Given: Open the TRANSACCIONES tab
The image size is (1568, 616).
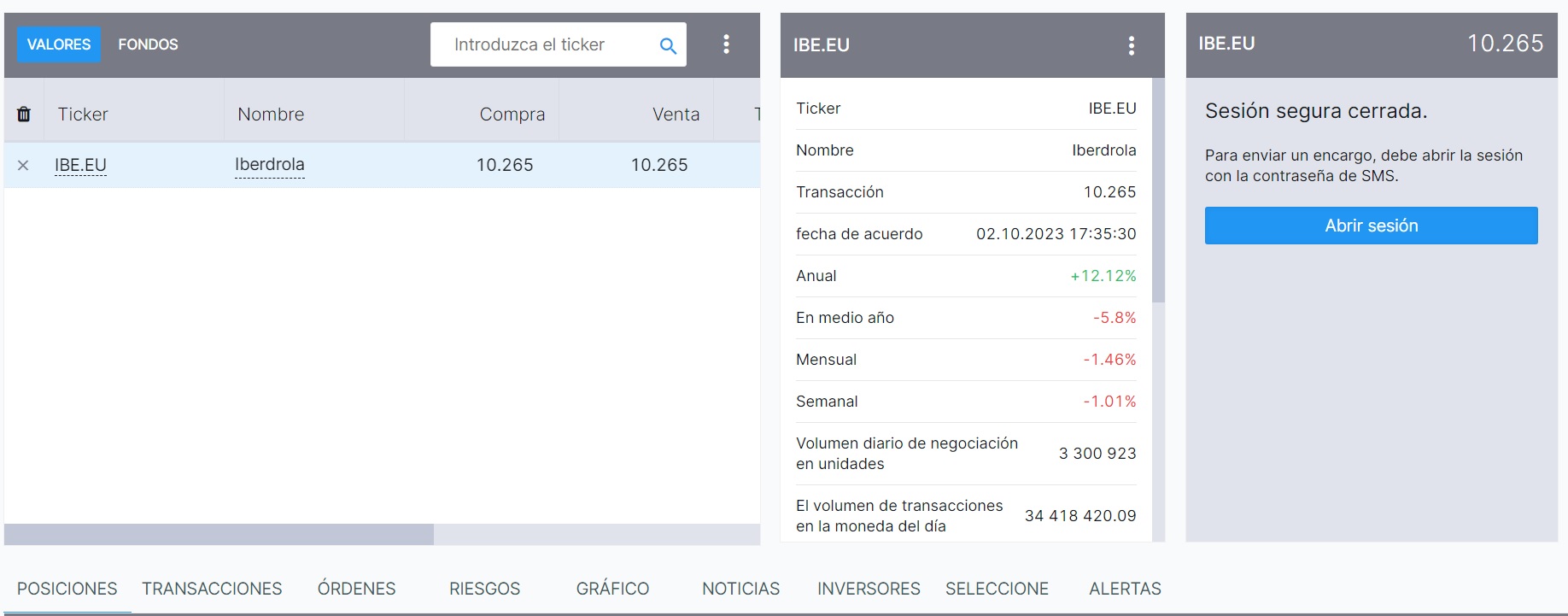Looking at the screenshot, I should coord(212,589).
